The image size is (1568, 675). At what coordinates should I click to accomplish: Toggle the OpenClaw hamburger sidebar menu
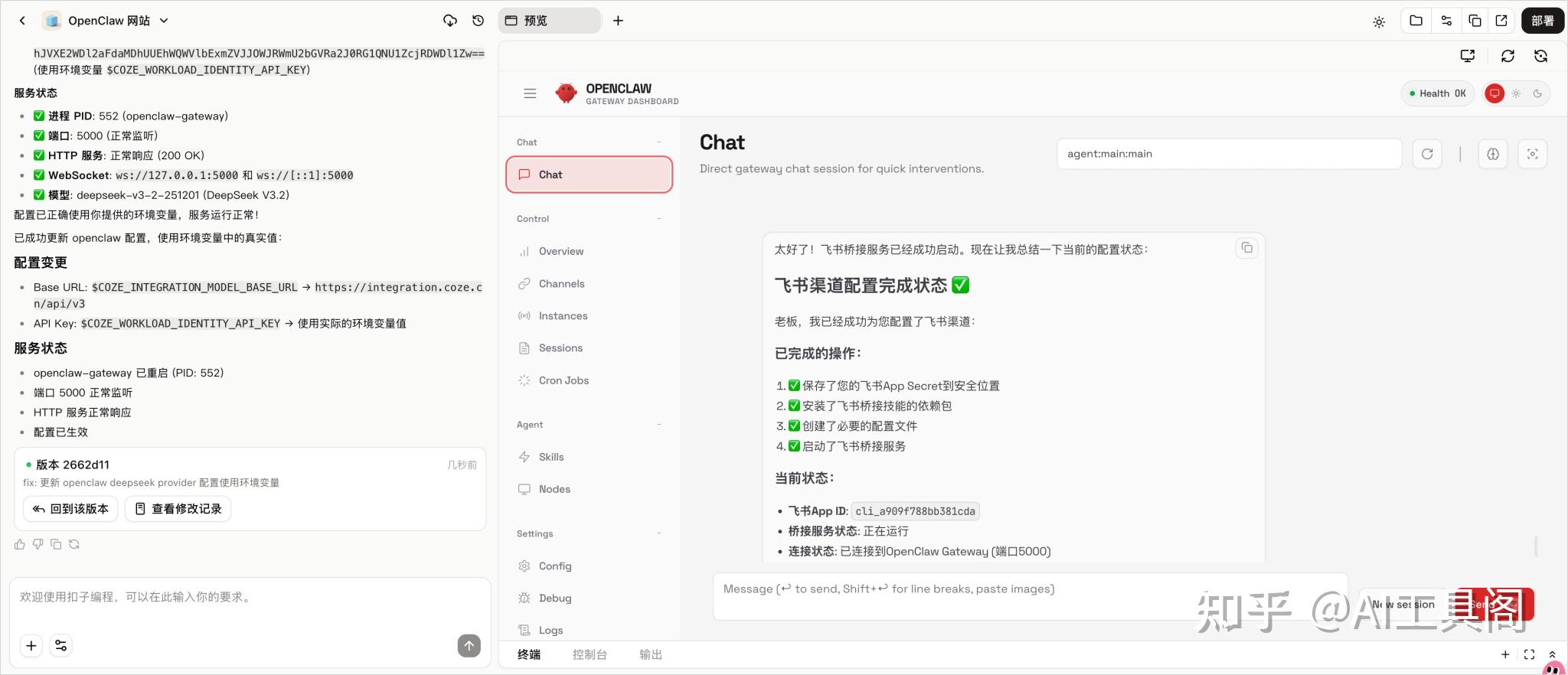pos(530,93)
